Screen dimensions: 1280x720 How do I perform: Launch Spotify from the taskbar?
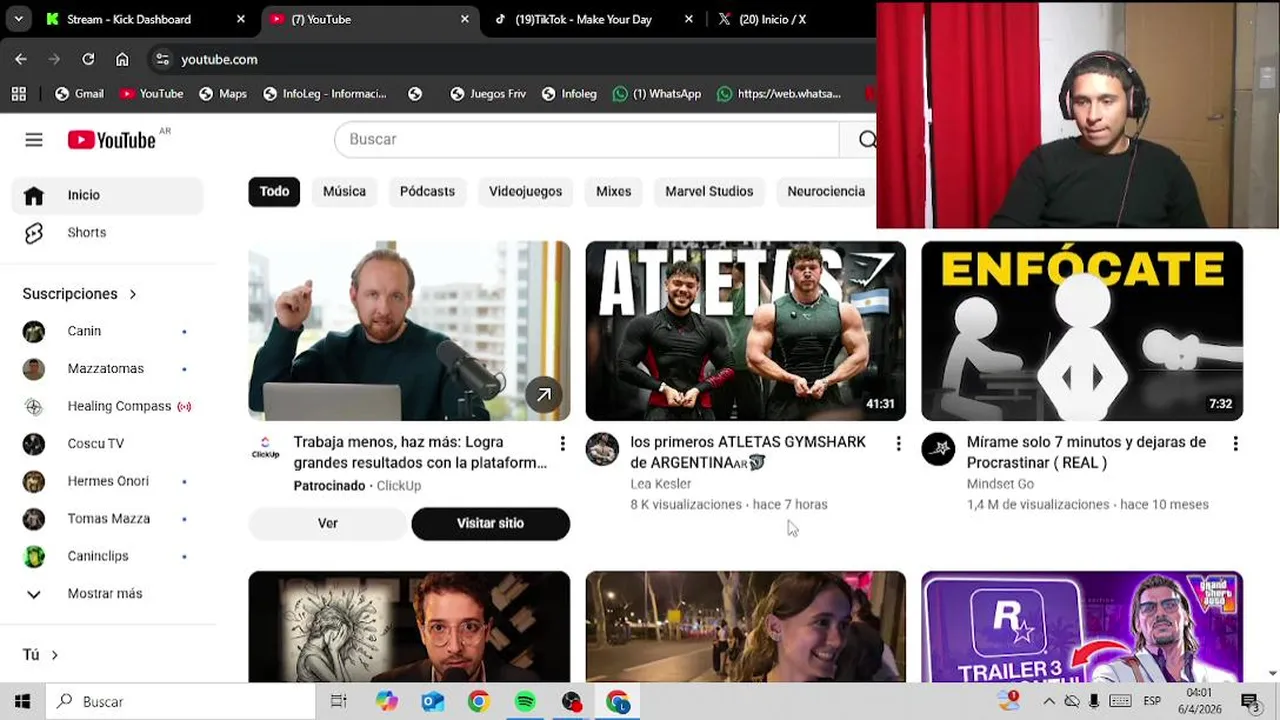(525, 702)
